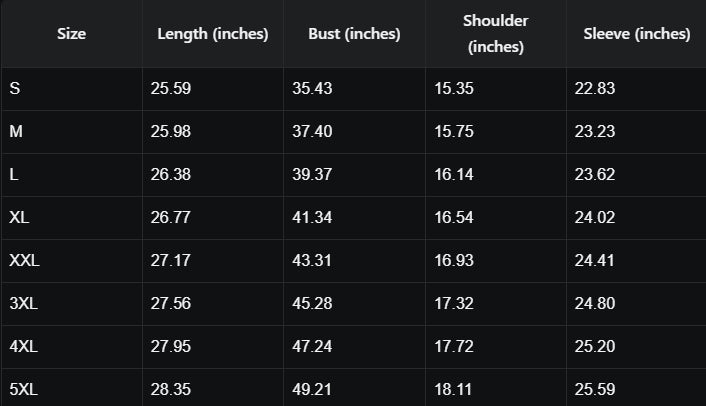Viewport: 706px width, 406px height.
Task: Click the S size row label
Action: tap(15, 89)
